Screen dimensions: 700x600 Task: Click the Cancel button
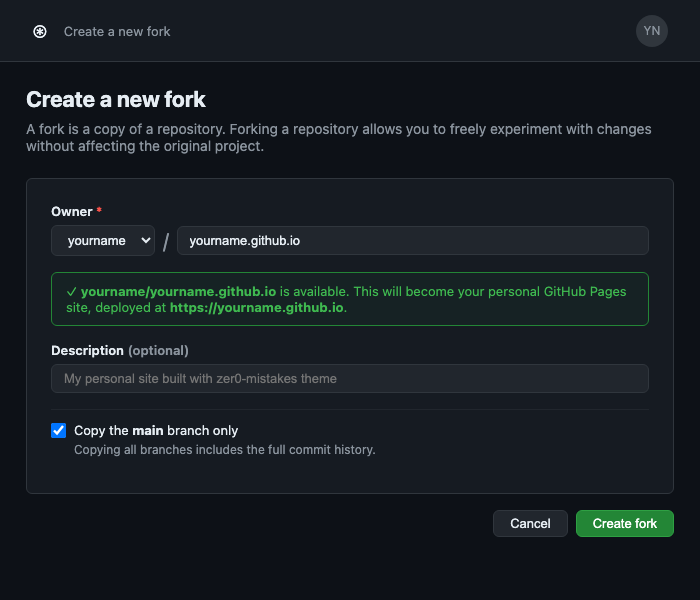pyautogui.click(x=530, y=523)
